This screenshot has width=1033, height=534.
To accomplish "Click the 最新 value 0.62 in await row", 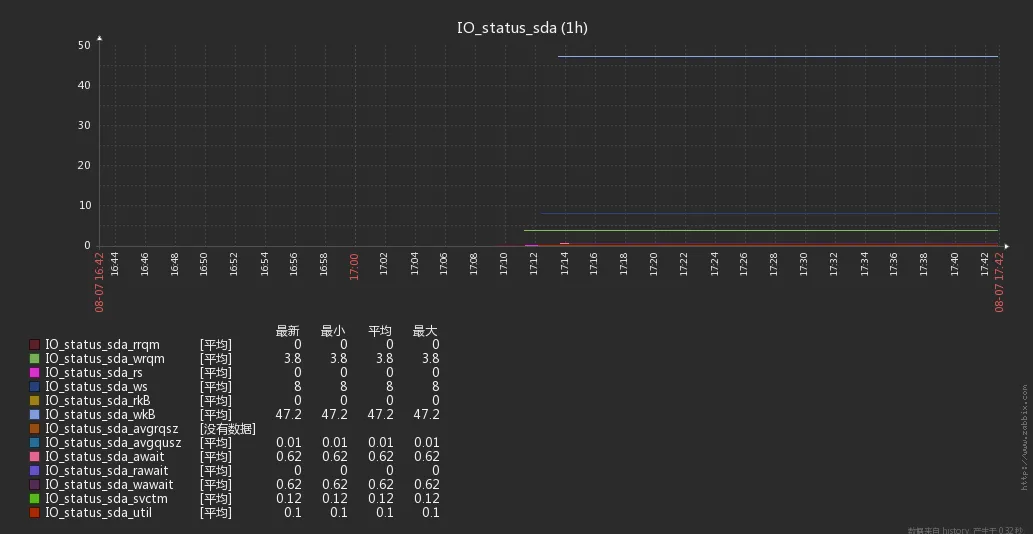I will (x=289, y=456).
